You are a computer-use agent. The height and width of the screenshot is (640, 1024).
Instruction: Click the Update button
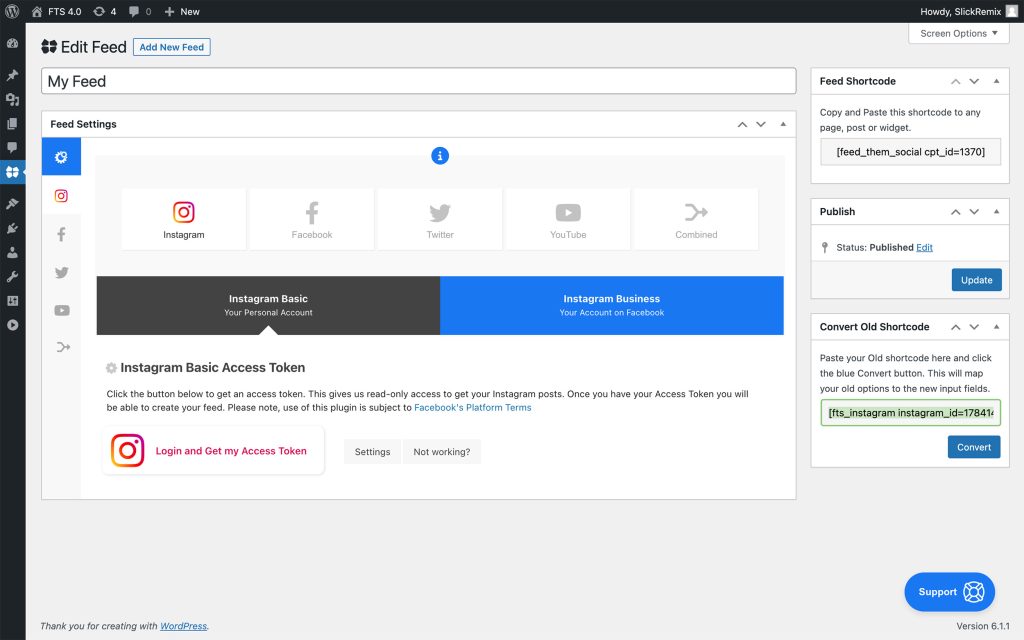pyautogui.click(x=976, y=280)
